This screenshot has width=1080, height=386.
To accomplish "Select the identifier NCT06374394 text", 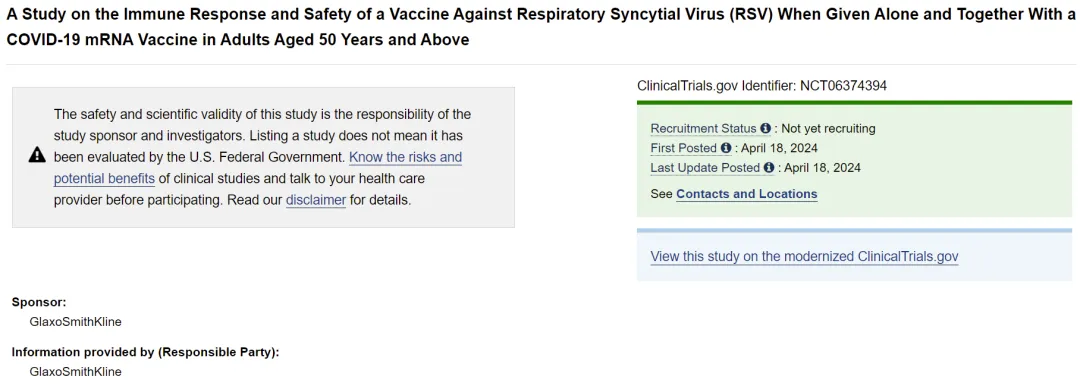I will point(843,86).
